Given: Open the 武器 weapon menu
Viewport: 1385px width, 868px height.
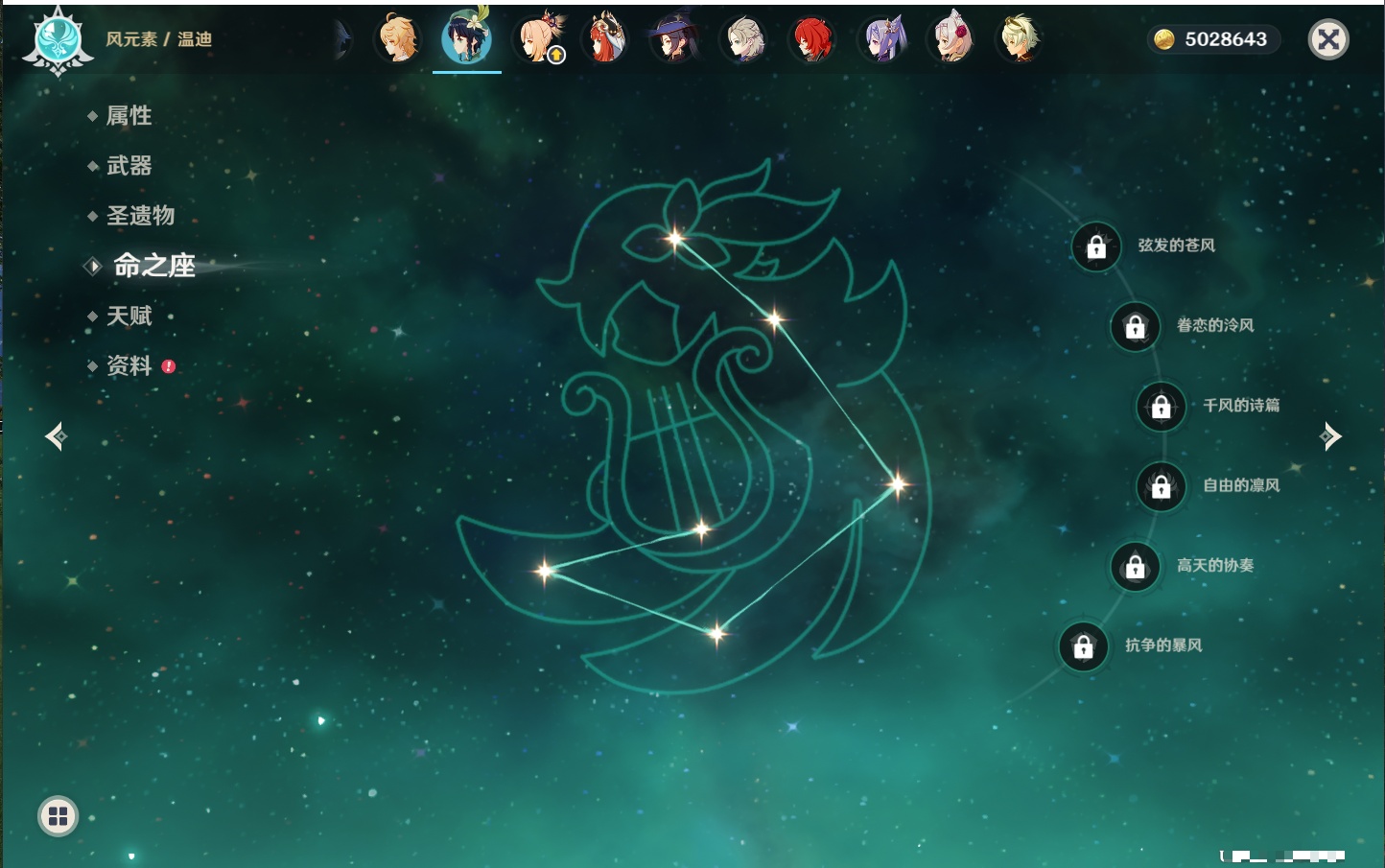Looking at the screenshot, I should pyautogui.click(x=129, y=166).
